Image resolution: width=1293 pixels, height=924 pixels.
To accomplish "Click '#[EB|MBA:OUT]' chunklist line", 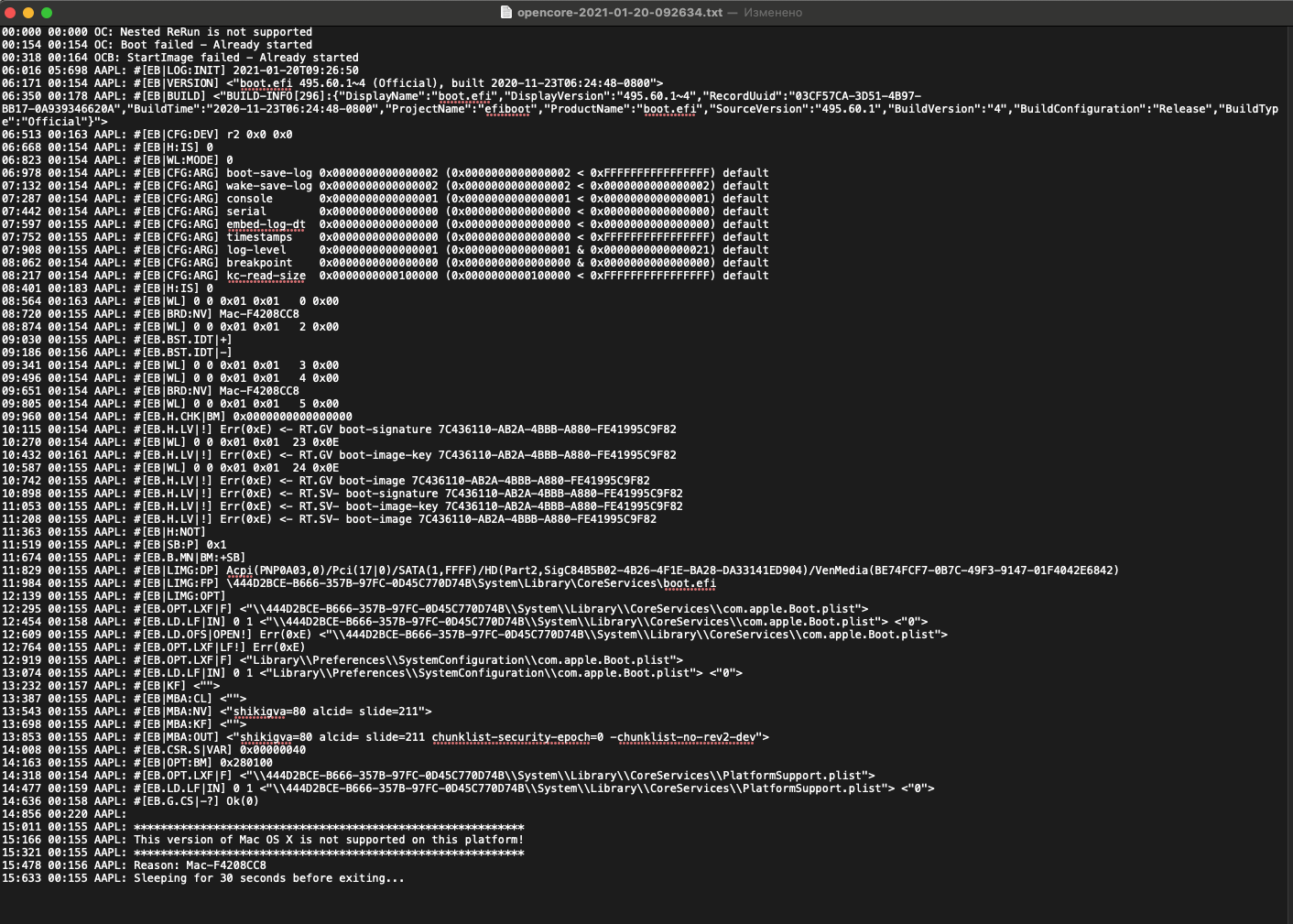I will [386, 737].
